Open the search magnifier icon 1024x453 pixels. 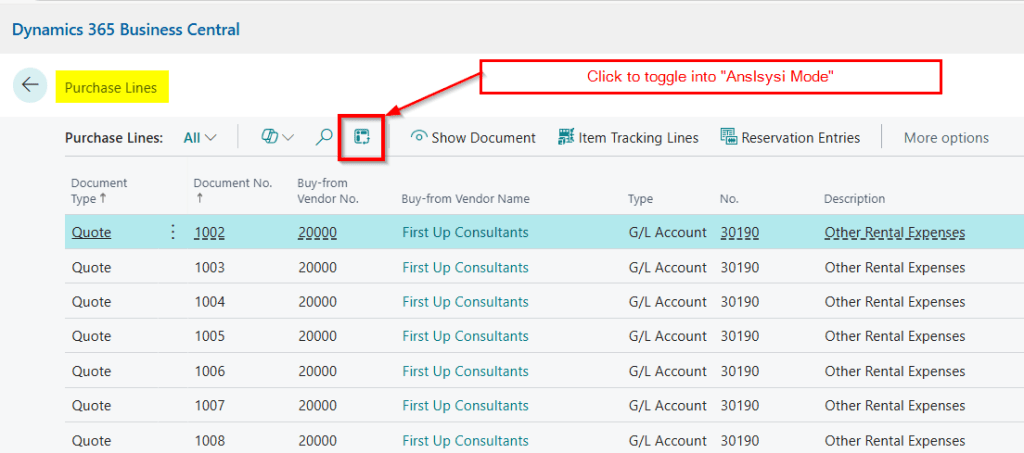pyautogui.click(x=324, y=138)
